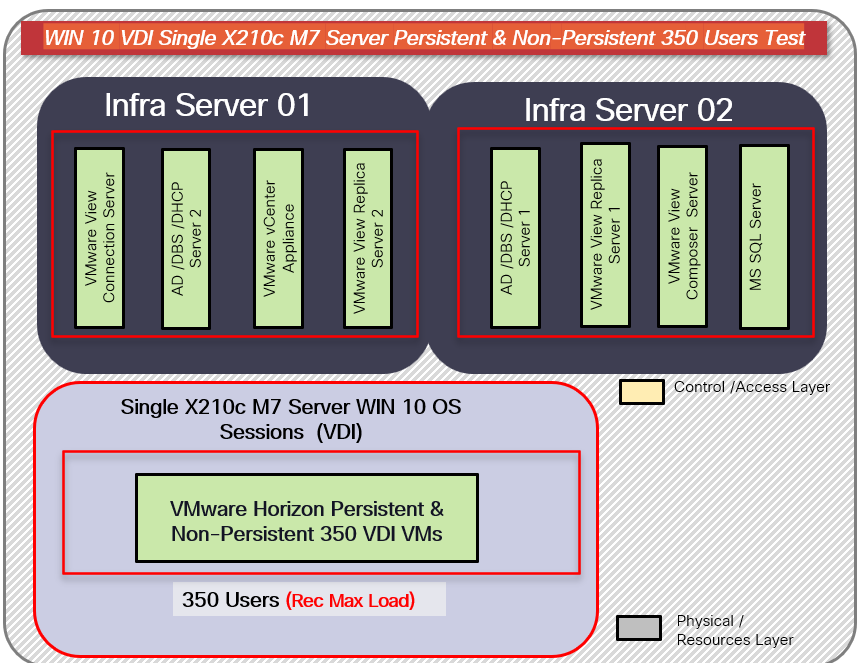Screen dimensions: 858x663
Task: Click the gray Physical / Resources Layer swatch
Action: 639,628
